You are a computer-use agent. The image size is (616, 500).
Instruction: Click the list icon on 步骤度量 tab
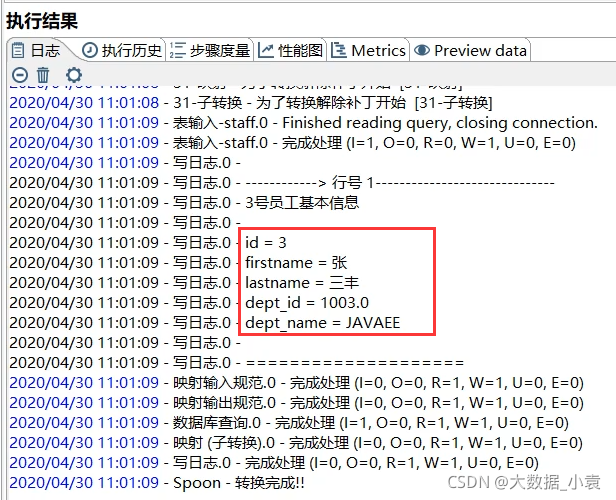coord(177,50)
